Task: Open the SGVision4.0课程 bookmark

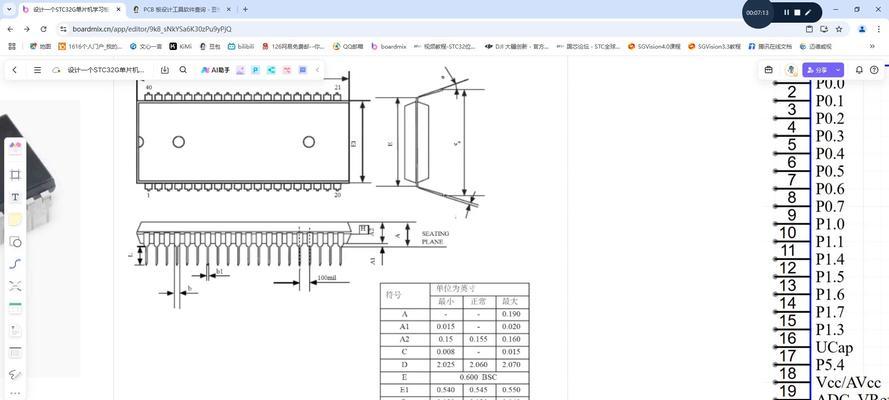Action: pyautogui.click(x=654, y=46)
